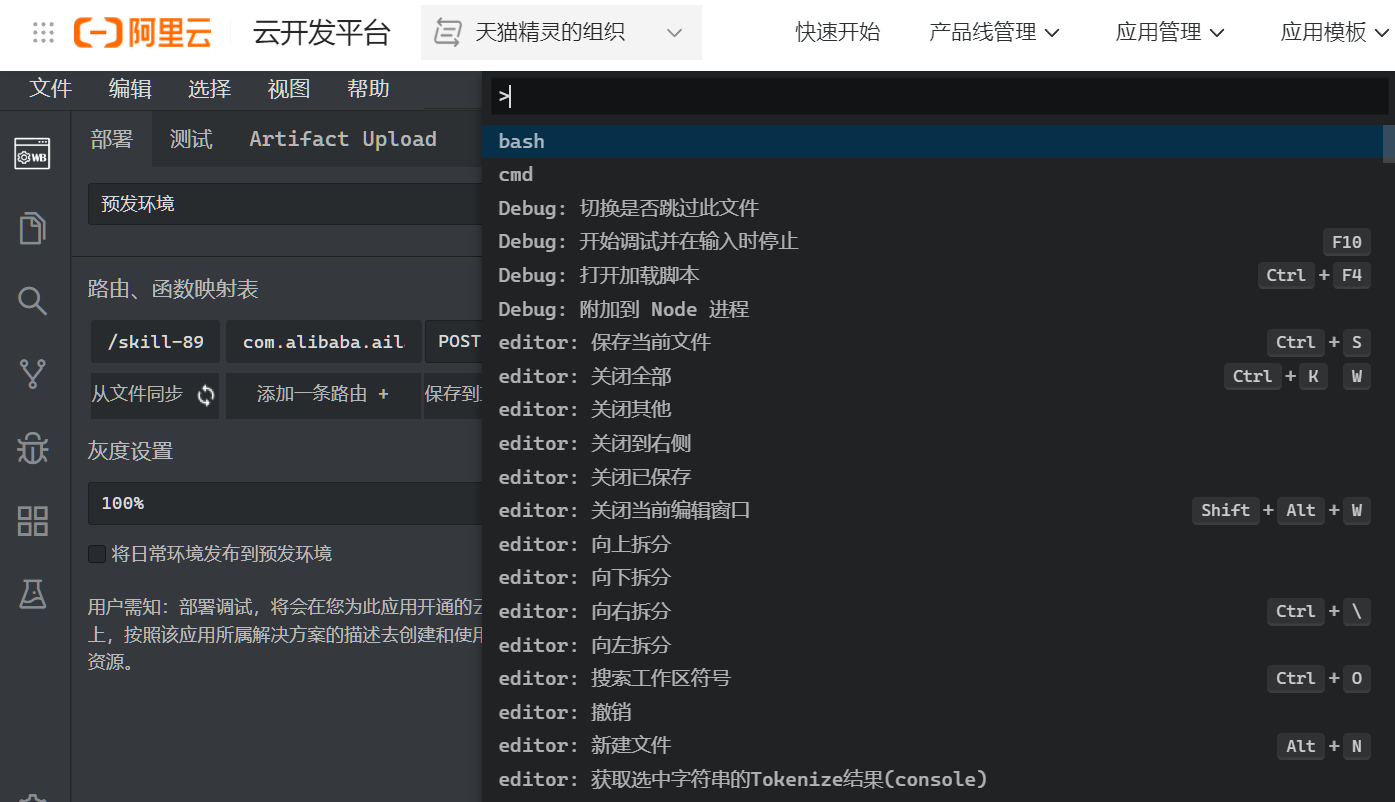The image size is (1395, 802).
Task: Select editor: 向下拆分
Action: click(932, 578)
